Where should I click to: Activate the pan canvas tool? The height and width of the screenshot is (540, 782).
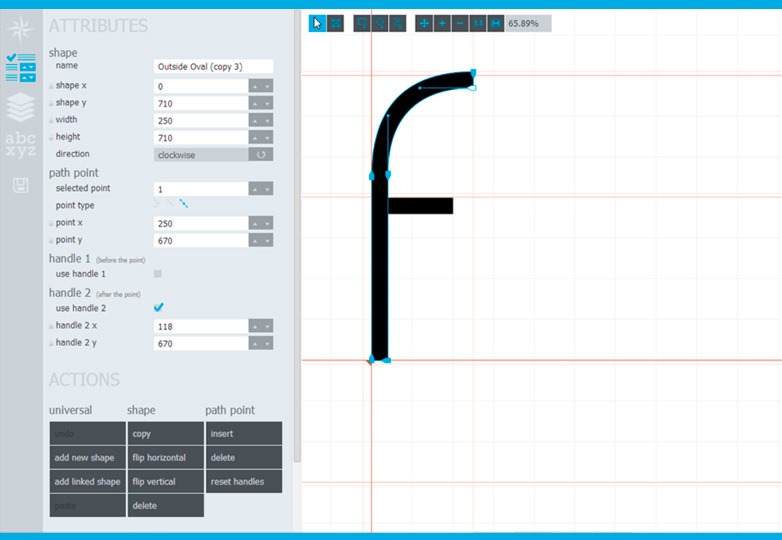coord(424,23)
